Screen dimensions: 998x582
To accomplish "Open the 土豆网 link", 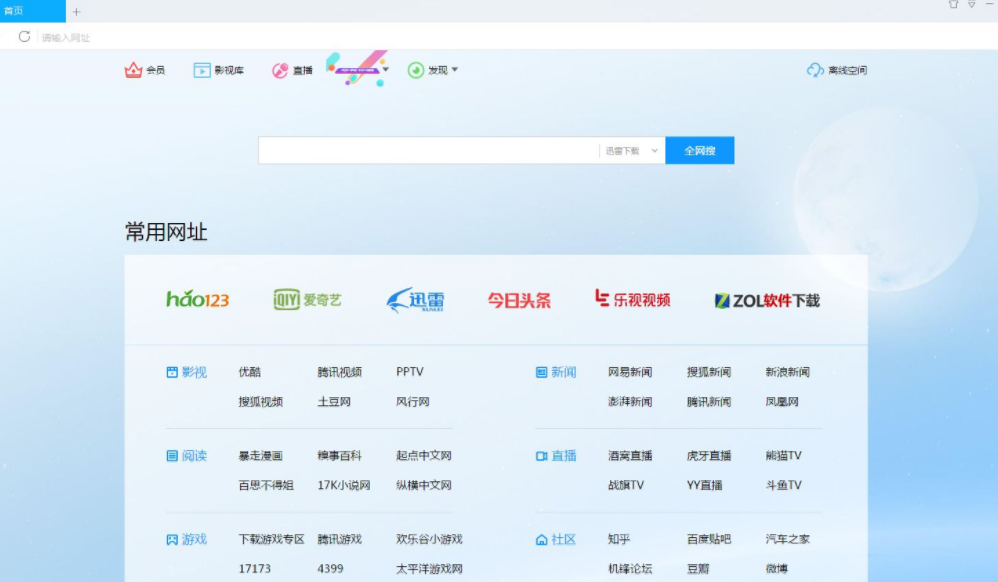I will click(x=334, y=402).
